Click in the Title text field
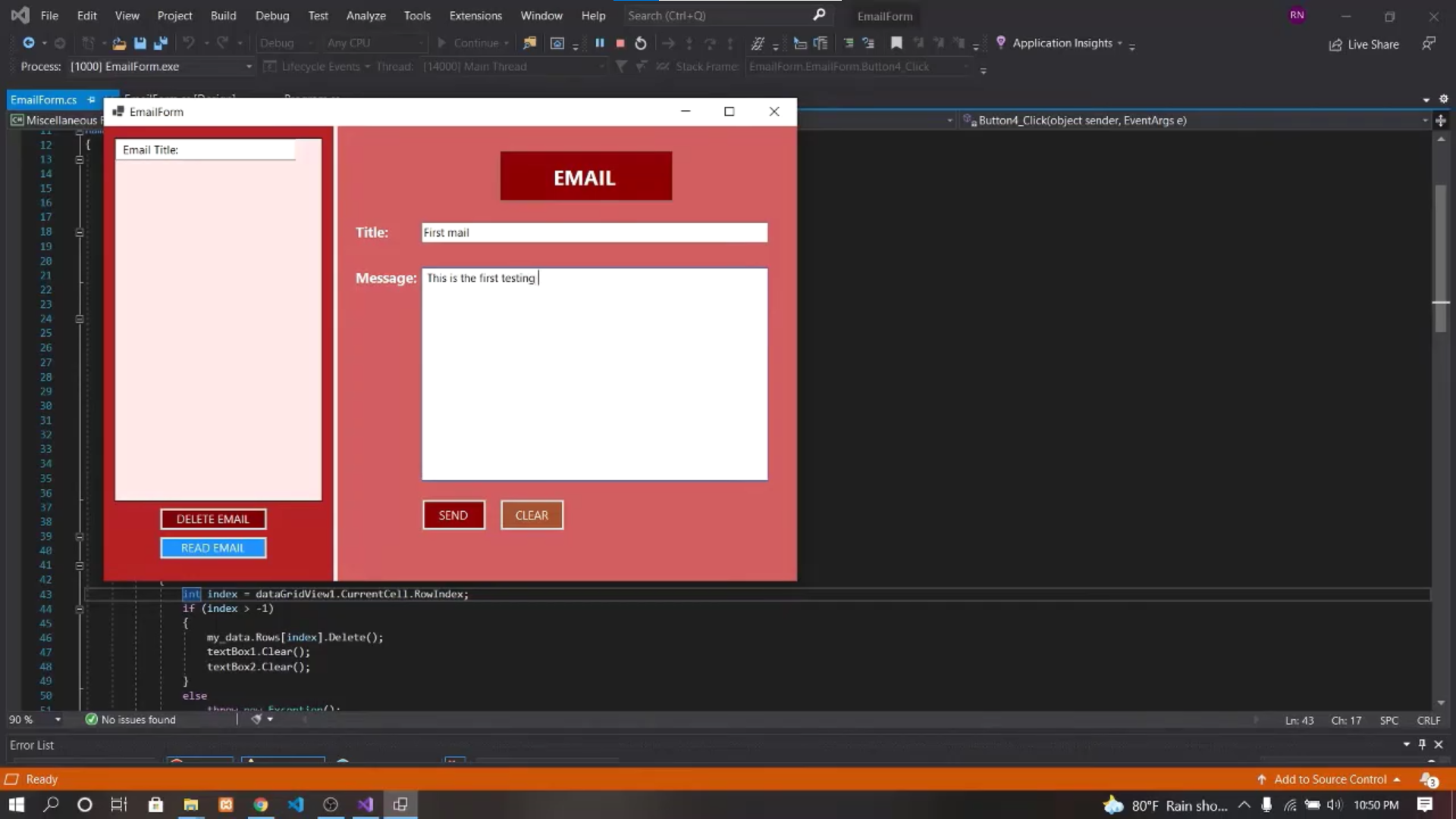This screenshot has height=819, width=1456. [x=594, y=233]
